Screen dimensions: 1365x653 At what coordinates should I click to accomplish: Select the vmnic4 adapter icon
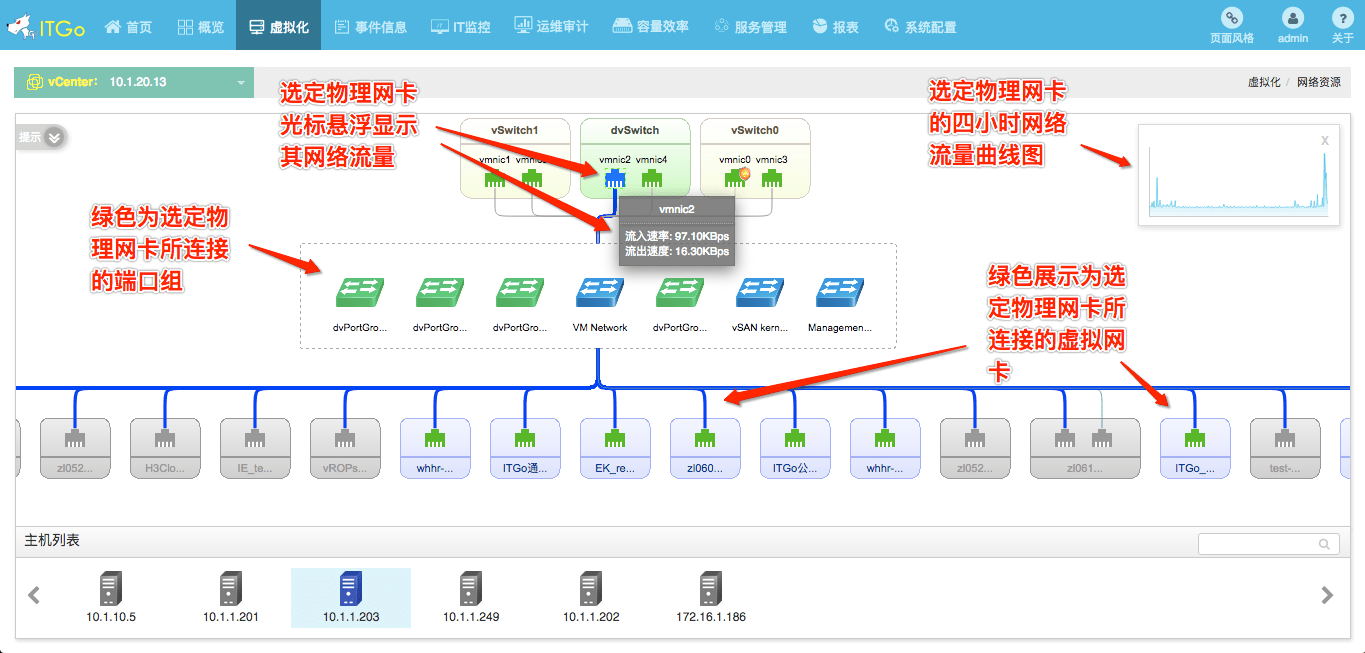point(652,178)
